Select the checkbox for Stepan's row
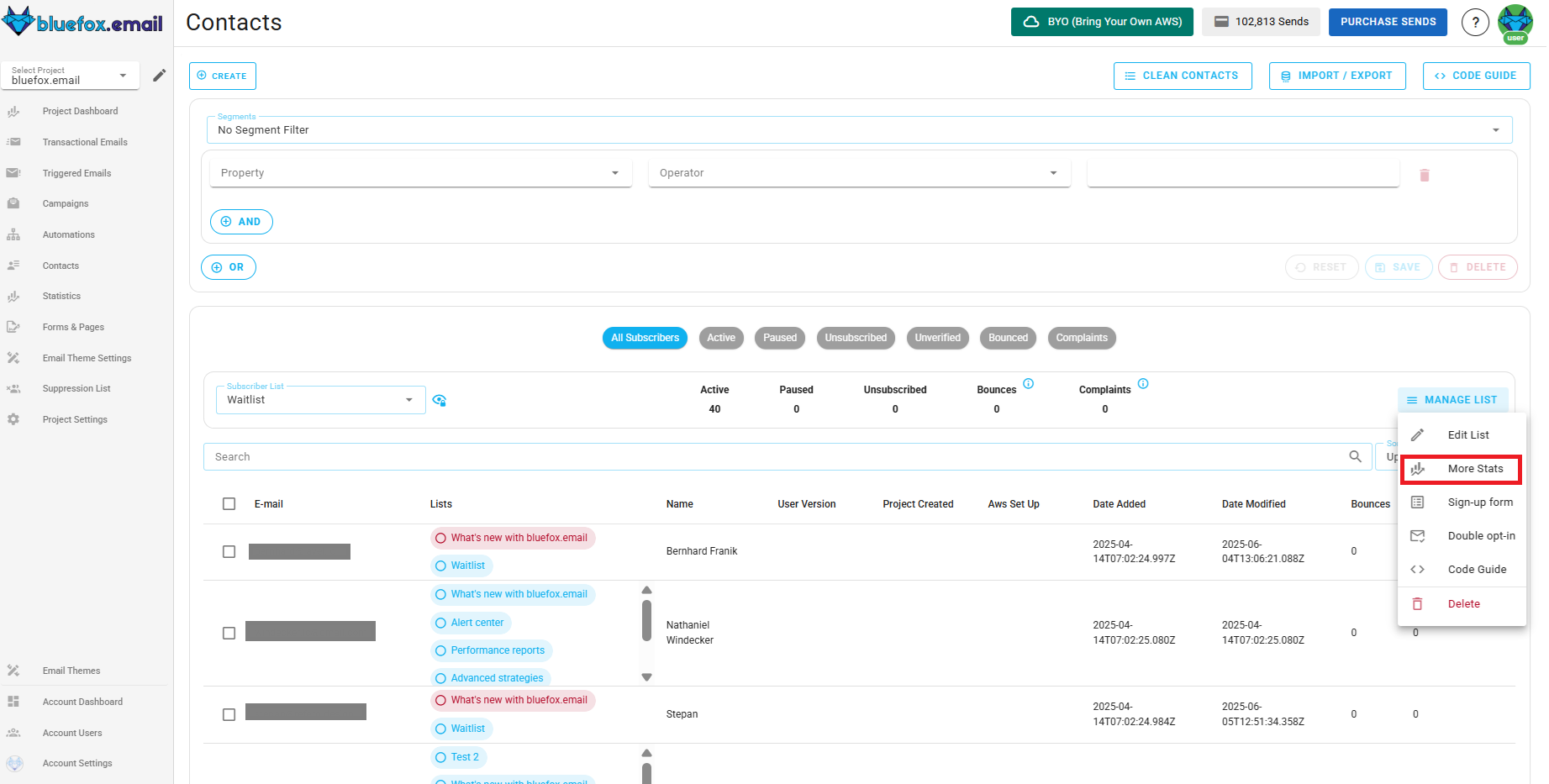Viewport: 1549px width, 784px height. point(229,714)
